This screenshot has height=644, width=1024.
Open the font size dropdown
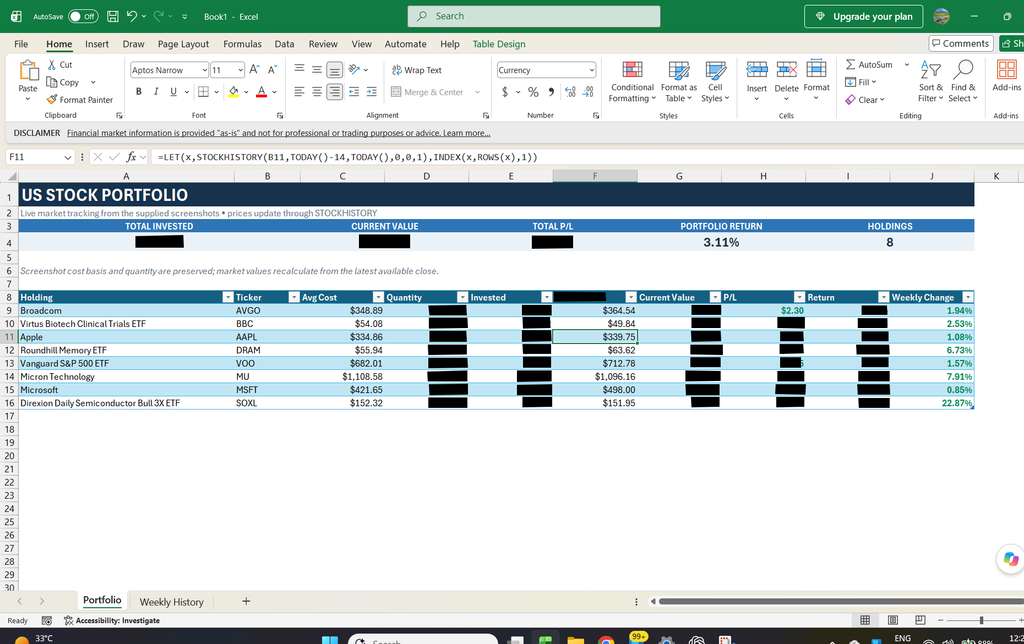pyautogui.click(x=240, y=70)
